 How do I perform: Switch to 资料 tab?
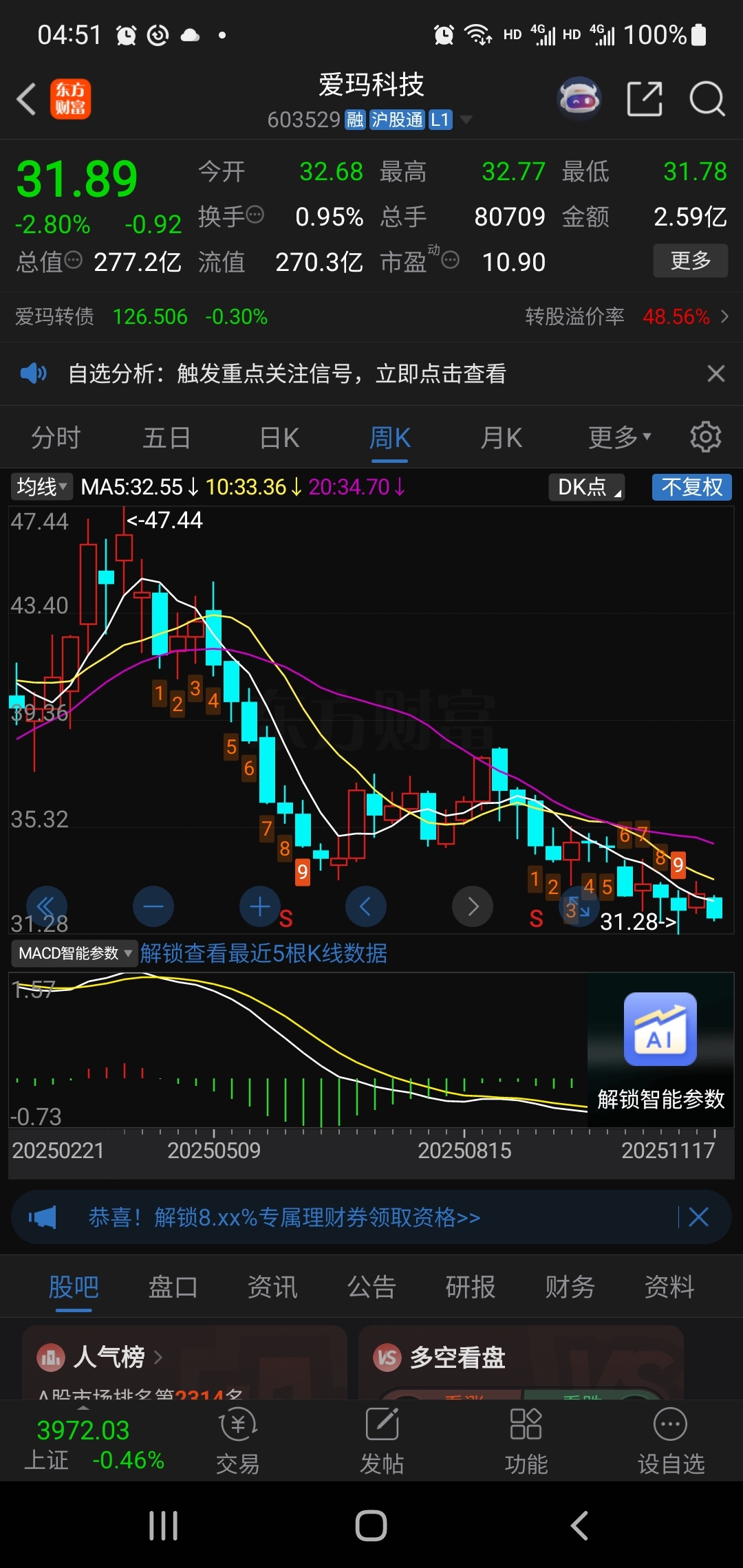(669, 1287)
